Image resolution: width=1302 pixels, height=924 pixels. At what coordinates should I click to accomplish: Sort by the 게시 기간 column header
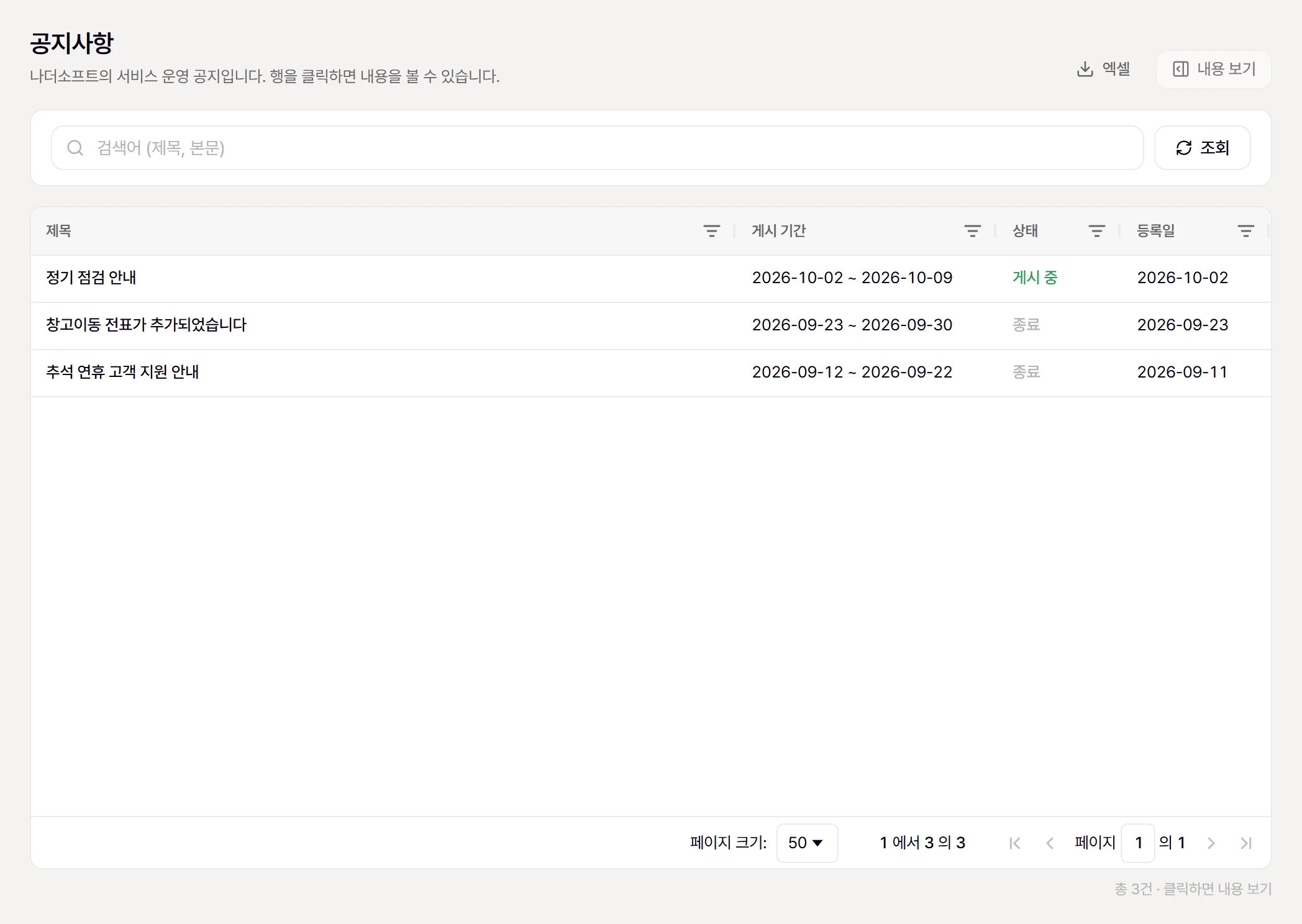coord(778,231)
